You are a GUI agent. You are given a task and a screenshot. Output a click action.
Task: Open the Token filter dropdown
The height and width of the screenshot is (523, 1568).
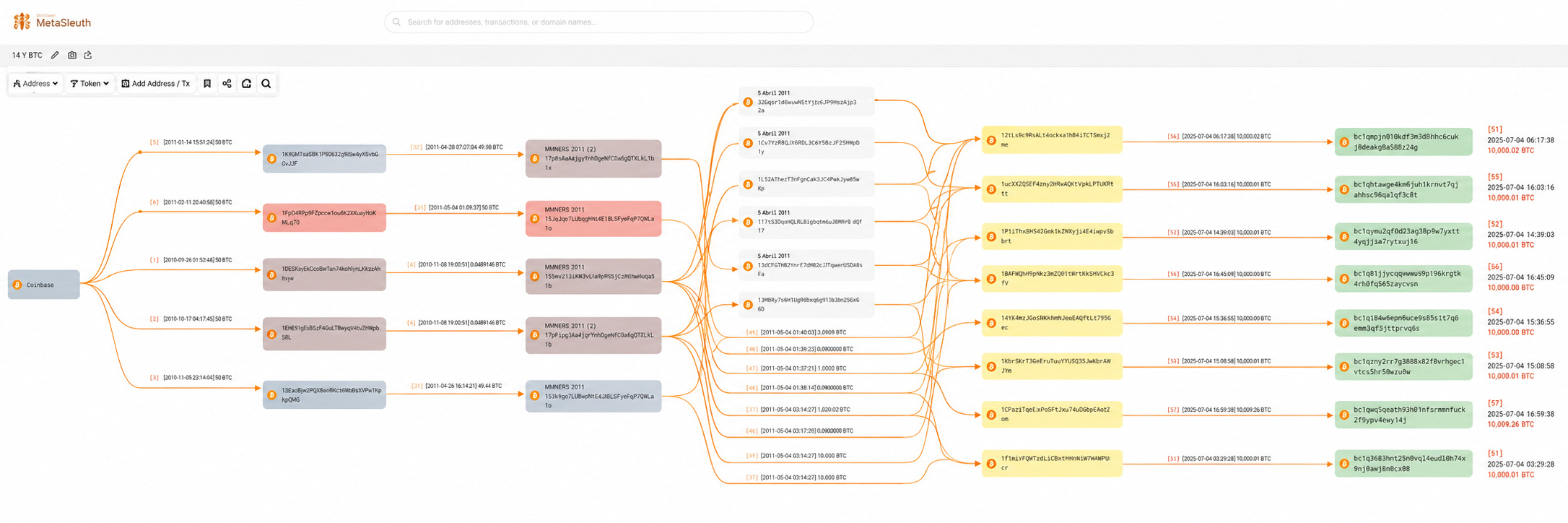tap(90, 84)
